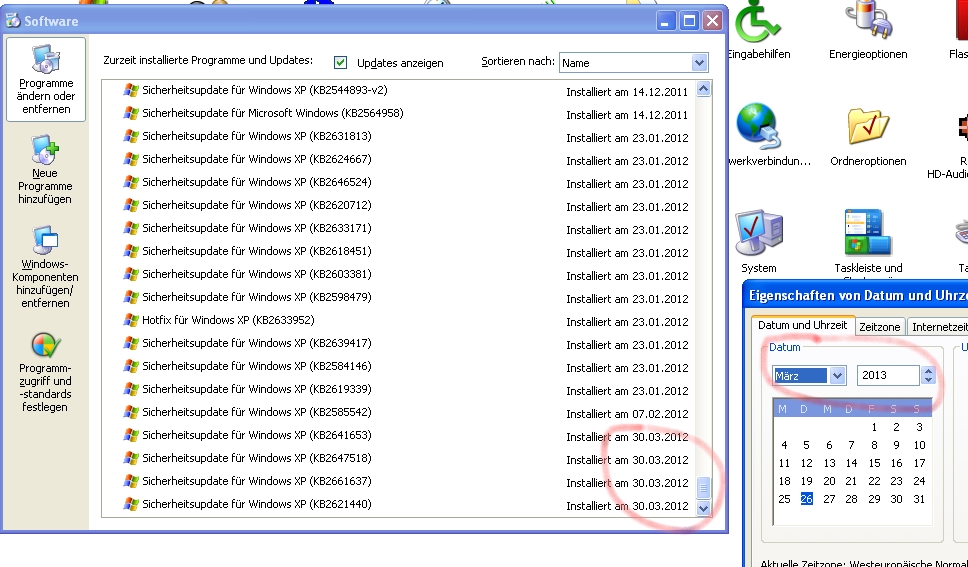Open Programmzugriff und -standards festlegen
Screen dimensions: 968x567
point(45,372)
